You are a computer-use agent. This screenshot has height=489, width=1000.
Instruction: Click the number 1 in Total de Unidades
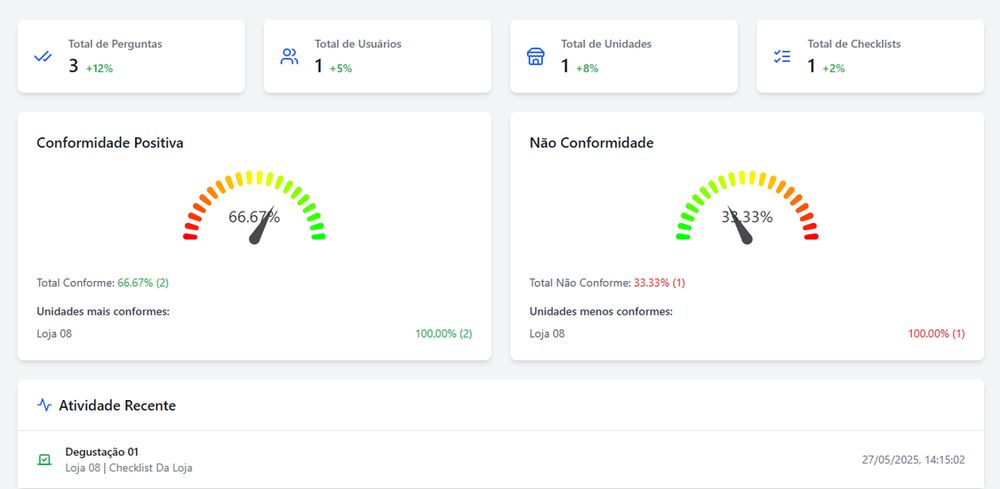565,66
